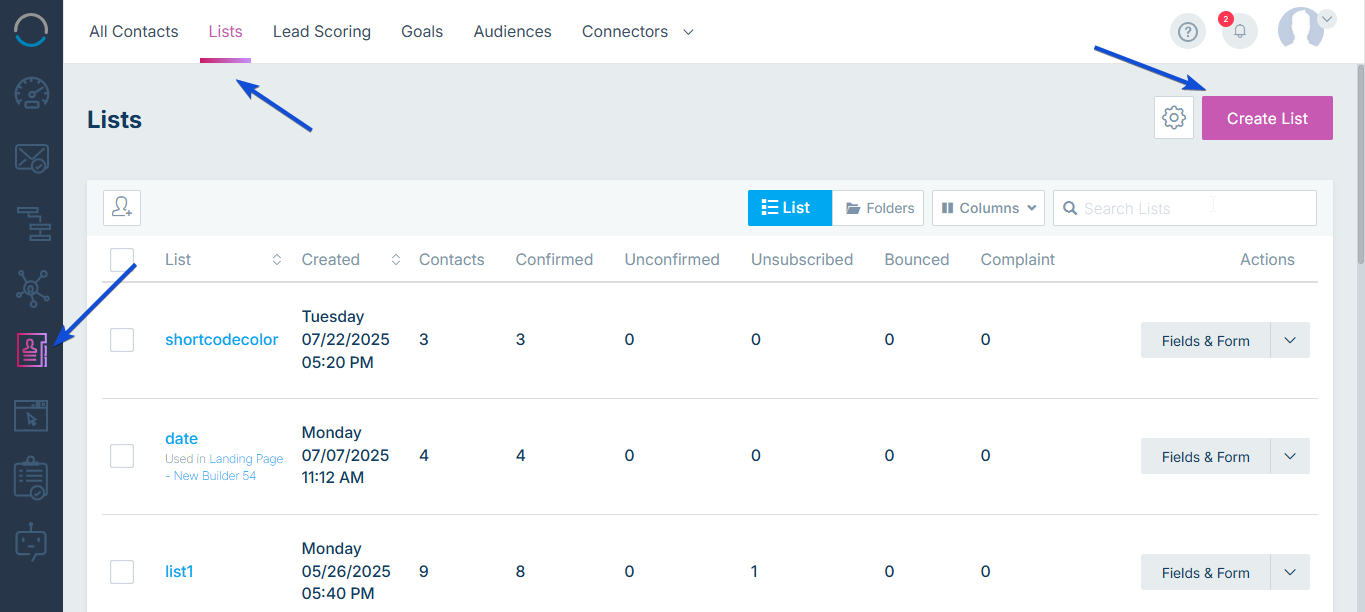Check the date row checkbox
The image size is (1365, 612).
tap(122, 456)
